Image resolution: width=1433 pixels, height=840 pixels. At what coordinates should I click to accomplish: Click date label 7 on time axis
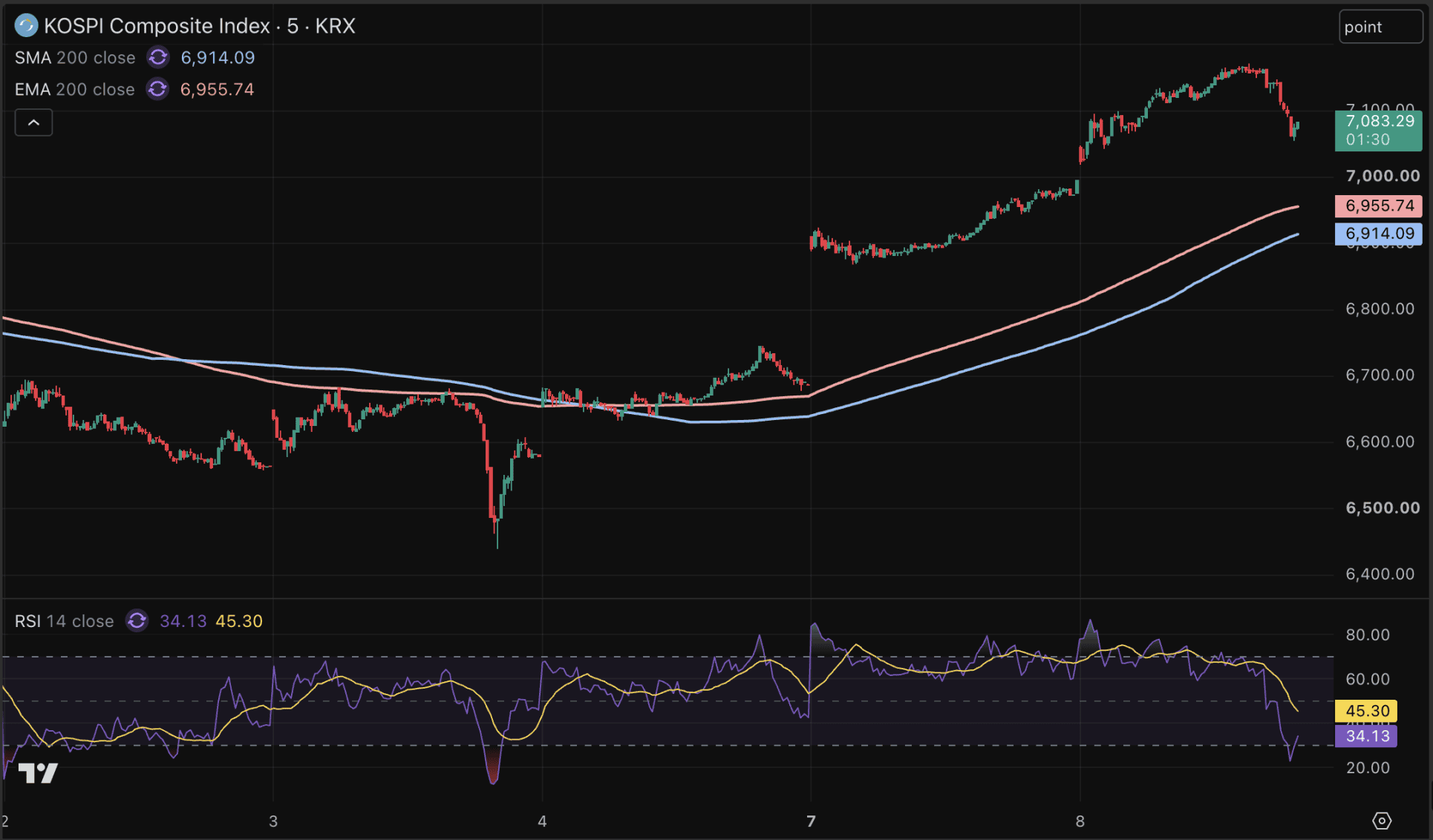(x=811, y=821)
